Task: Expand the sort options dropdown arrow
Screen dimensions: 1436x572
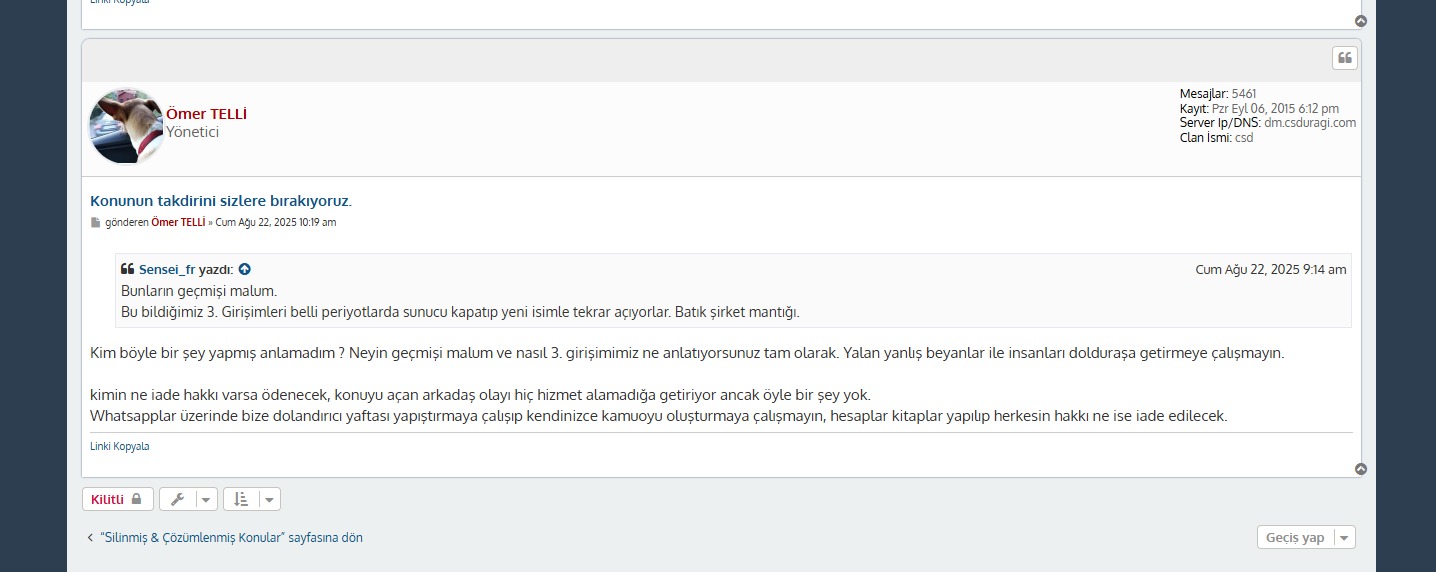Action: pyautogui.click(x=270, y=499)
